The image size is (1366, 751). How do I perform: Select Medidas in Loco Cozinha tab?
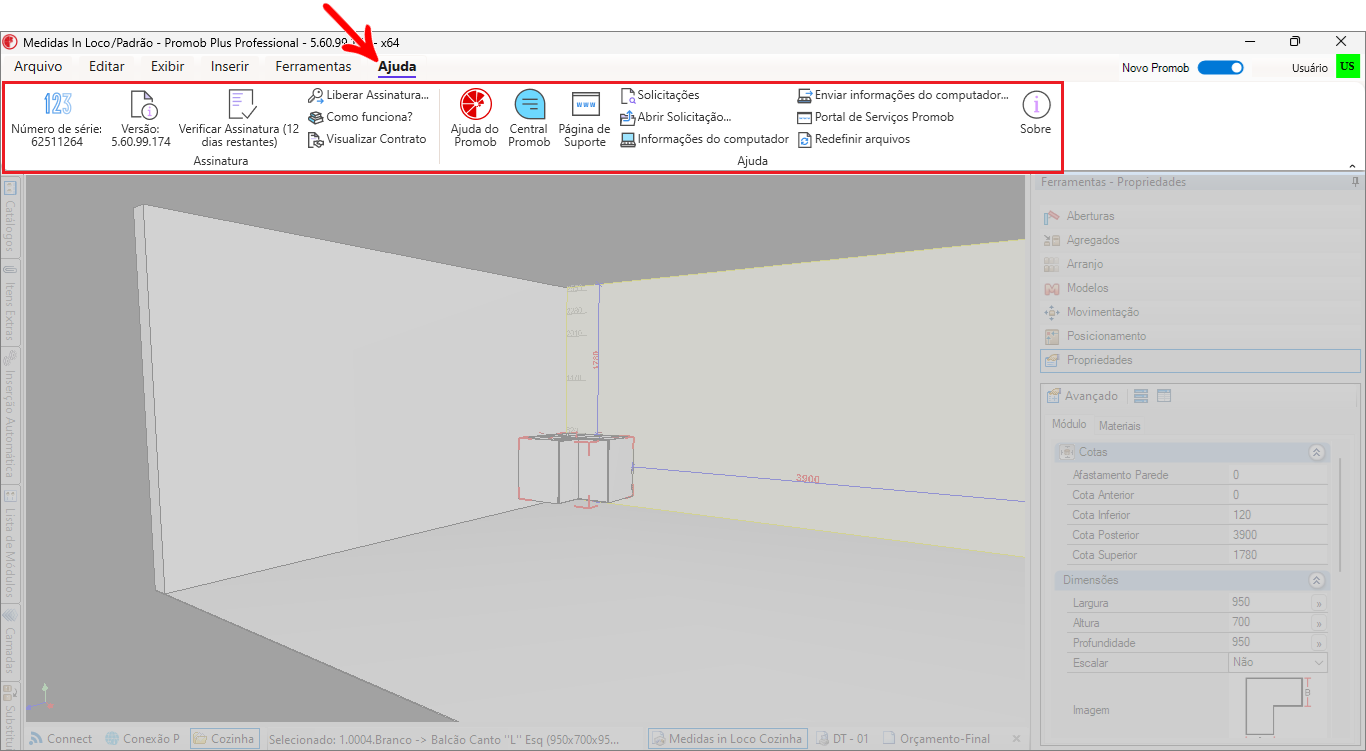(x=727, y=739)
